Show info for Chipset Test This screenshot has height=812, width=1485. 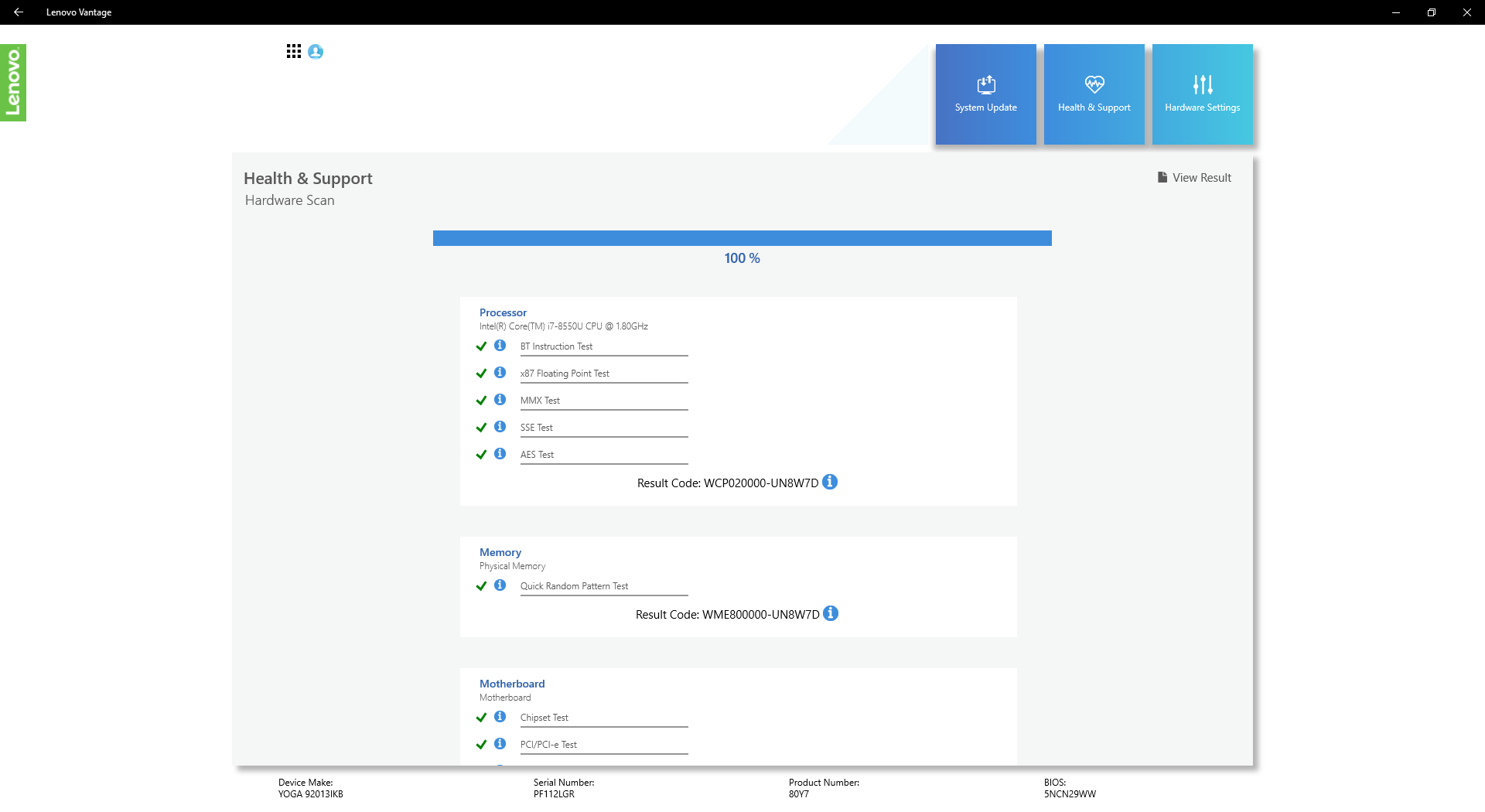pyautogui.click(x=500, y=717)
